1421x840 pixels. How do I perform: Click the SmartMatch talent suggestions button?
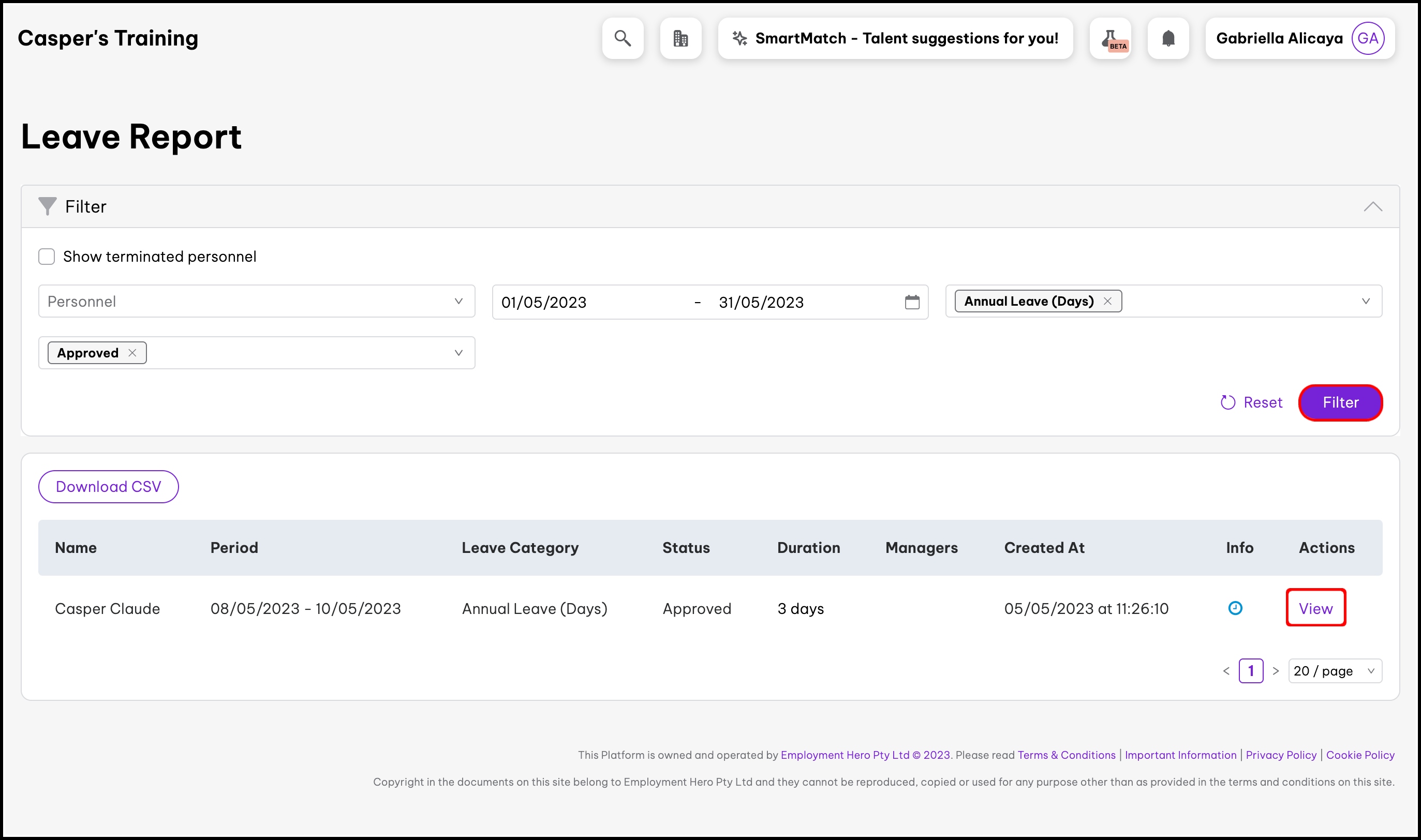tap(895, 38)
